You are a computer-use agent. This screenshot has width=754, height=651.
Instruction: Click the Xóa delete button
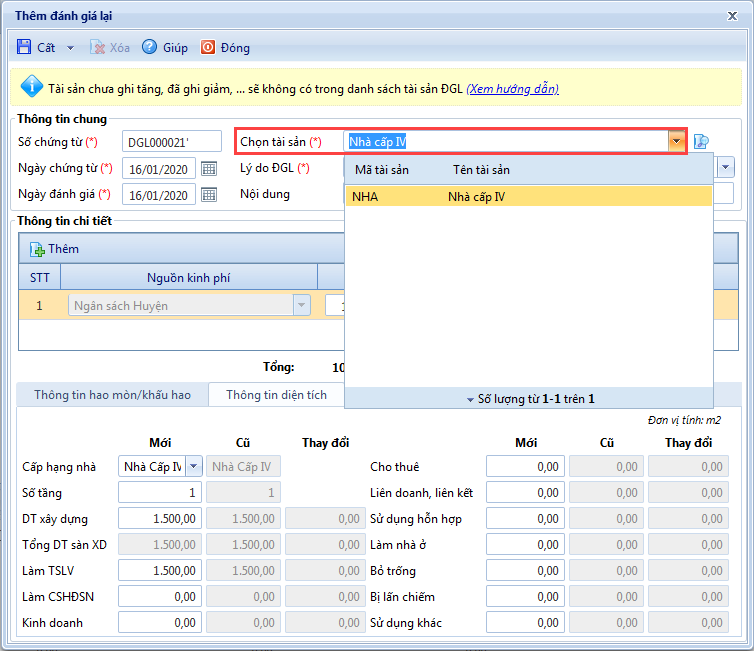click(x=110, y=47)
